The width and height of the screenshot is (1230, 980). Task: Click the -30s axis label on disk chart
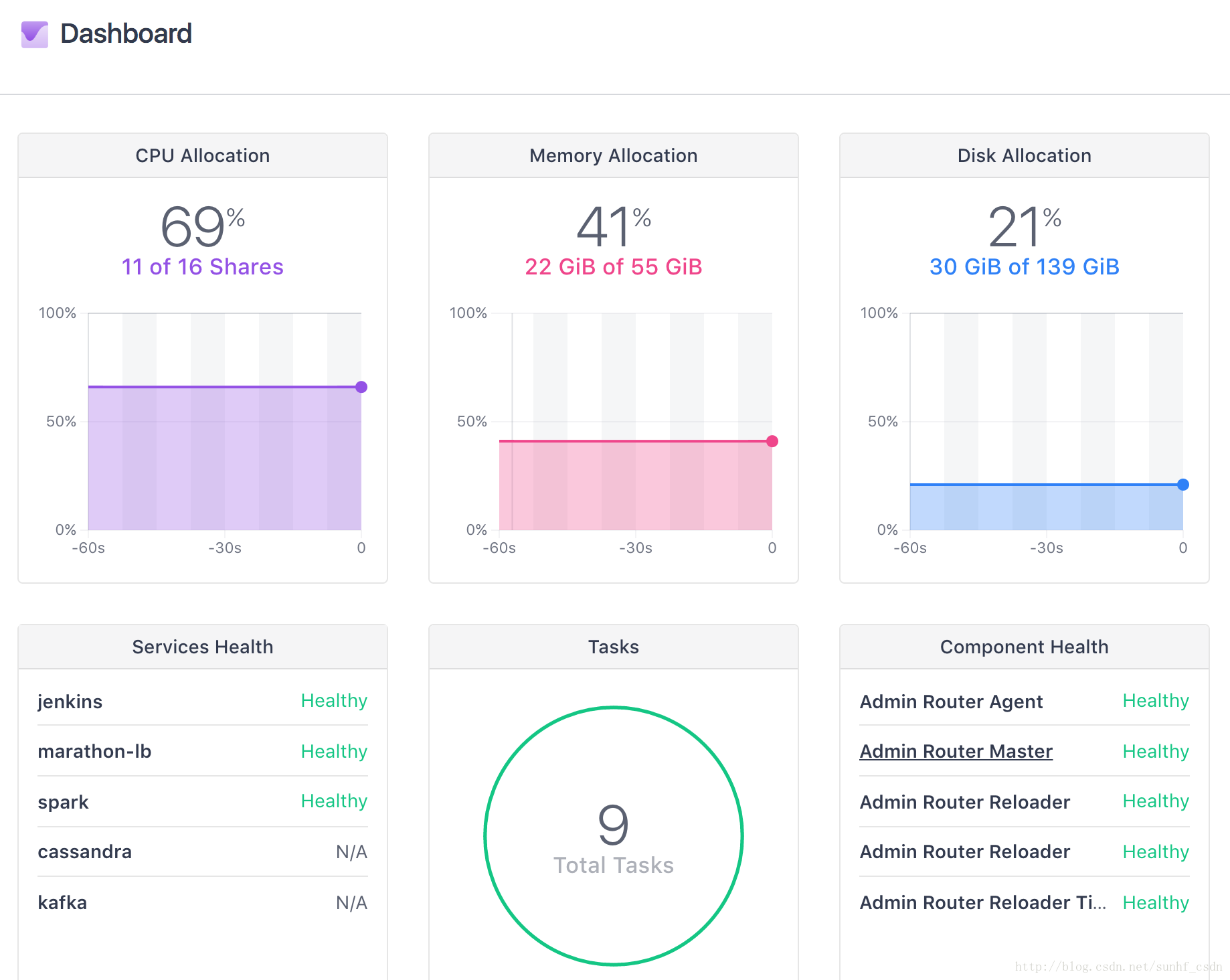pos(1047,548)
